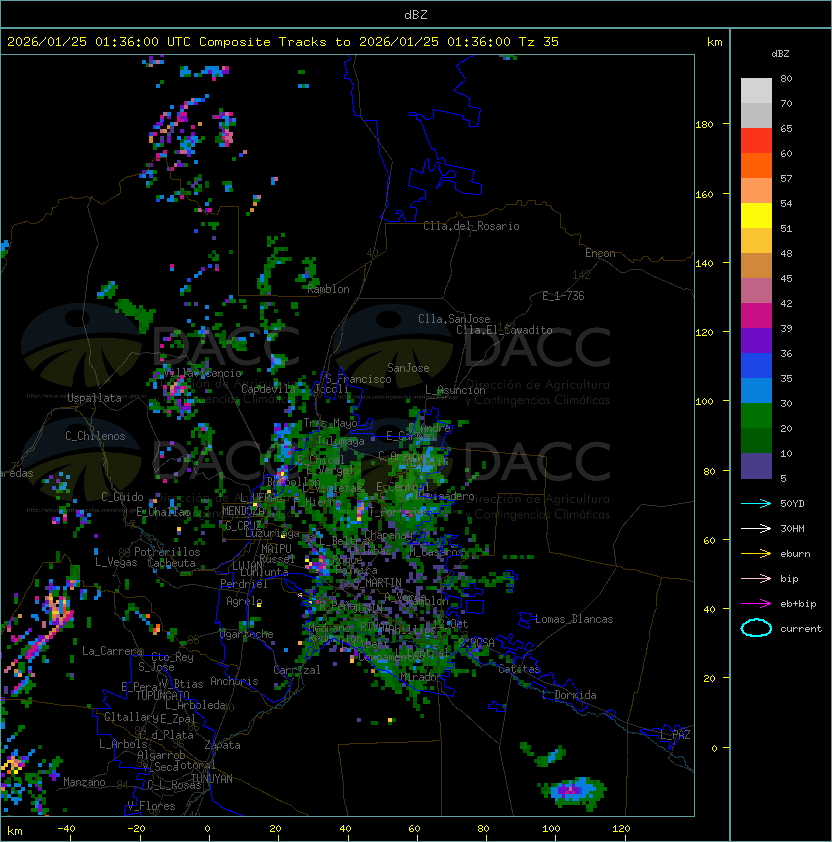Click the Anchoris map label
Image resolution: width=832 pixels, height=842 pixels.
point(234,681)
